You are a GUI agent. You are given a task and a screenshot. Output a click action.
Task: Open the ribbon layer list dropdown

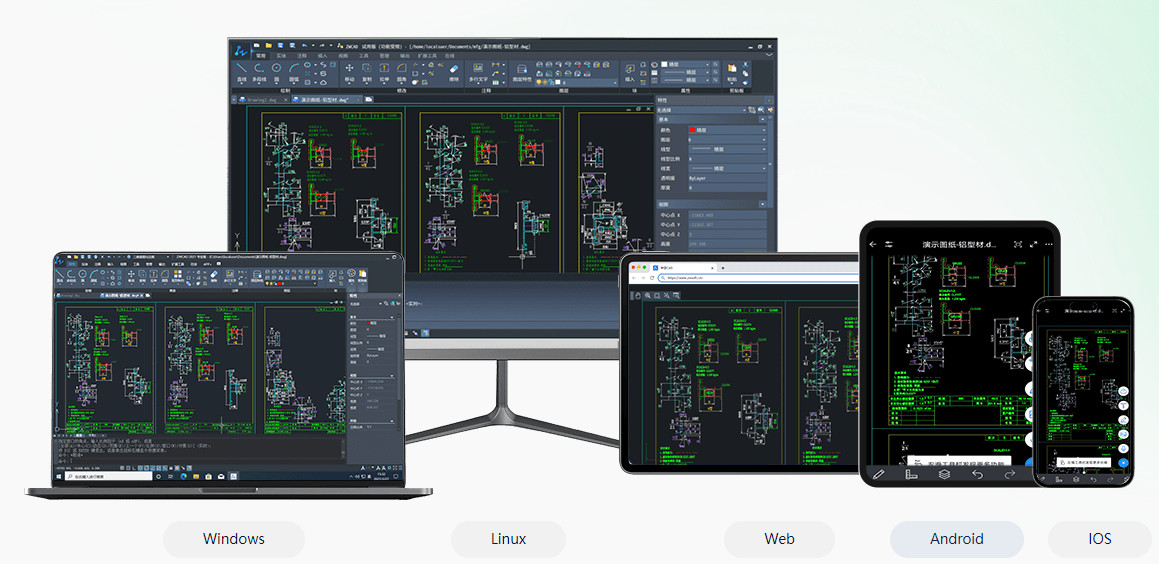tap(576, 83)
